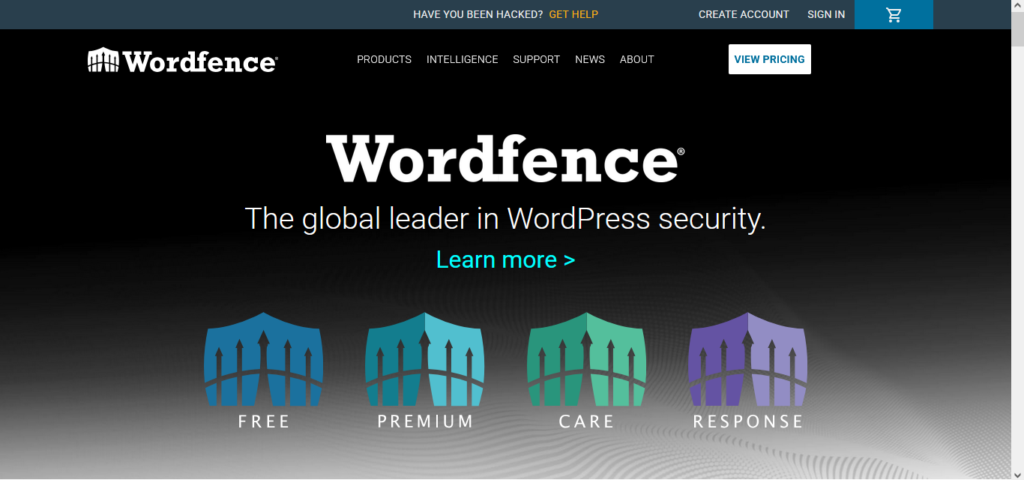Click the Get Help link
The width and height of the screenshot is (1024, 480).
(x=573, y=14)
